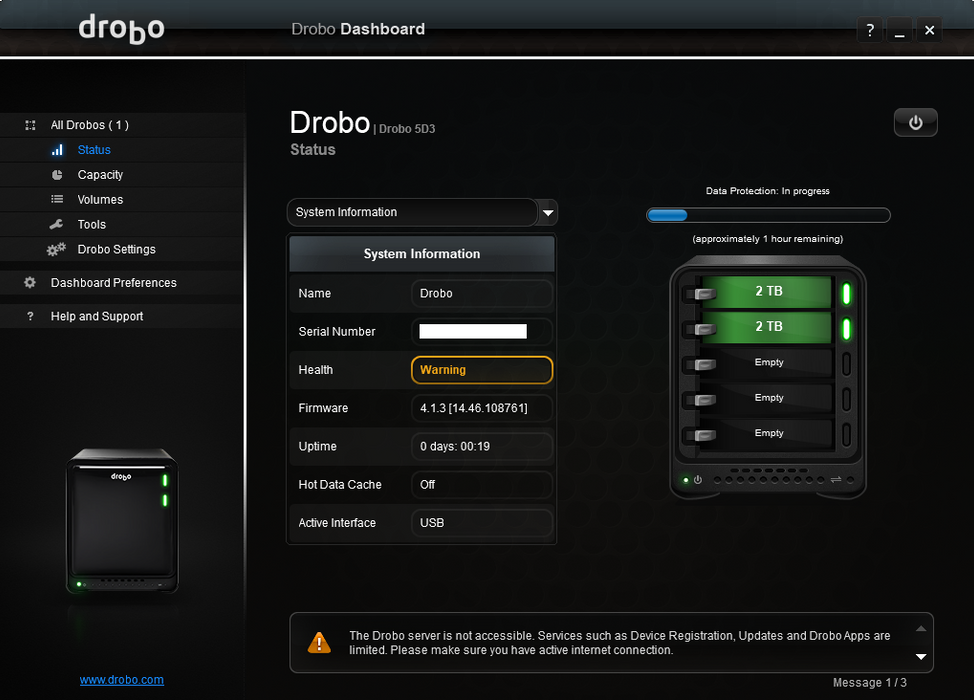Click the All Drobos grid icon
Viewport: 974px width, 700px height.
click(30, 125)
